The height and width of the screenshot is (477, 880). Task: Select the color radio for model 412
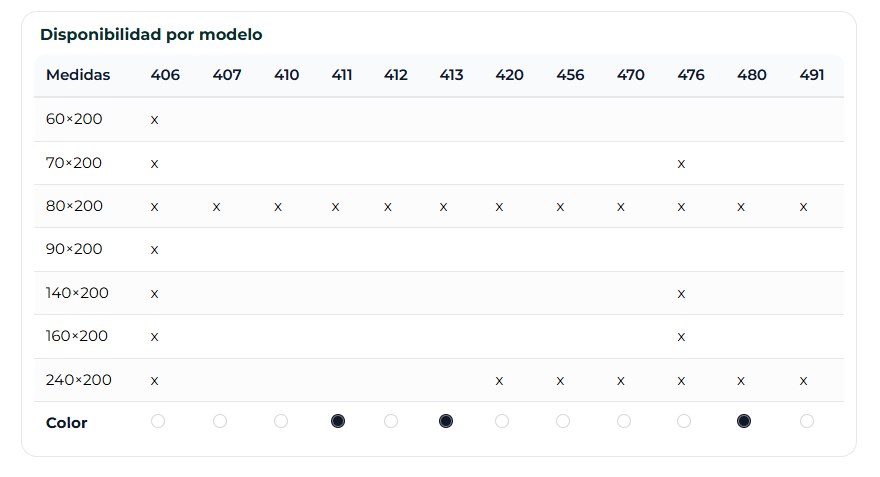tap(391, 421)
